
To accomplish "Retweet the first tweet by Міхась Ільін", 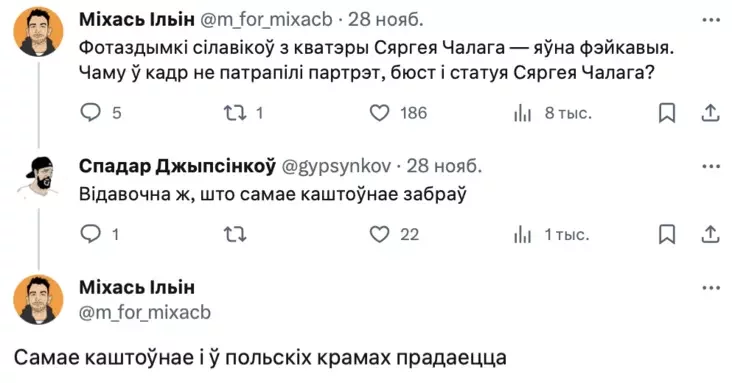I will tap(235, 113).
